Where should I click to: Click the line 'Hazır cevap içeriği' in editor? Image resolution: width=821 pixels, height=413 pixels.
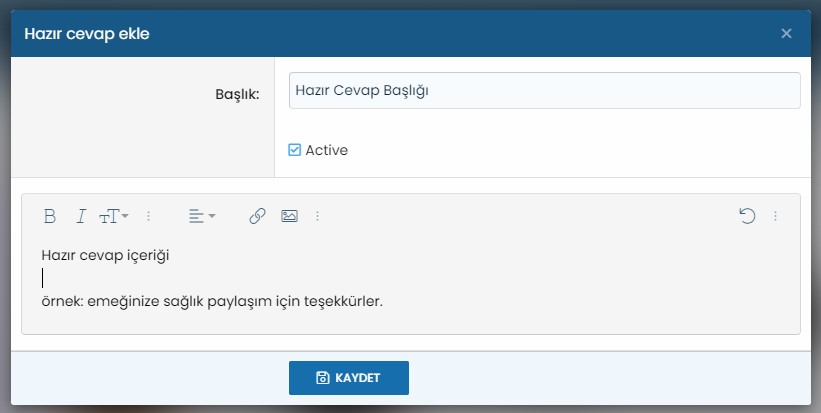click(x=105, y=256)
